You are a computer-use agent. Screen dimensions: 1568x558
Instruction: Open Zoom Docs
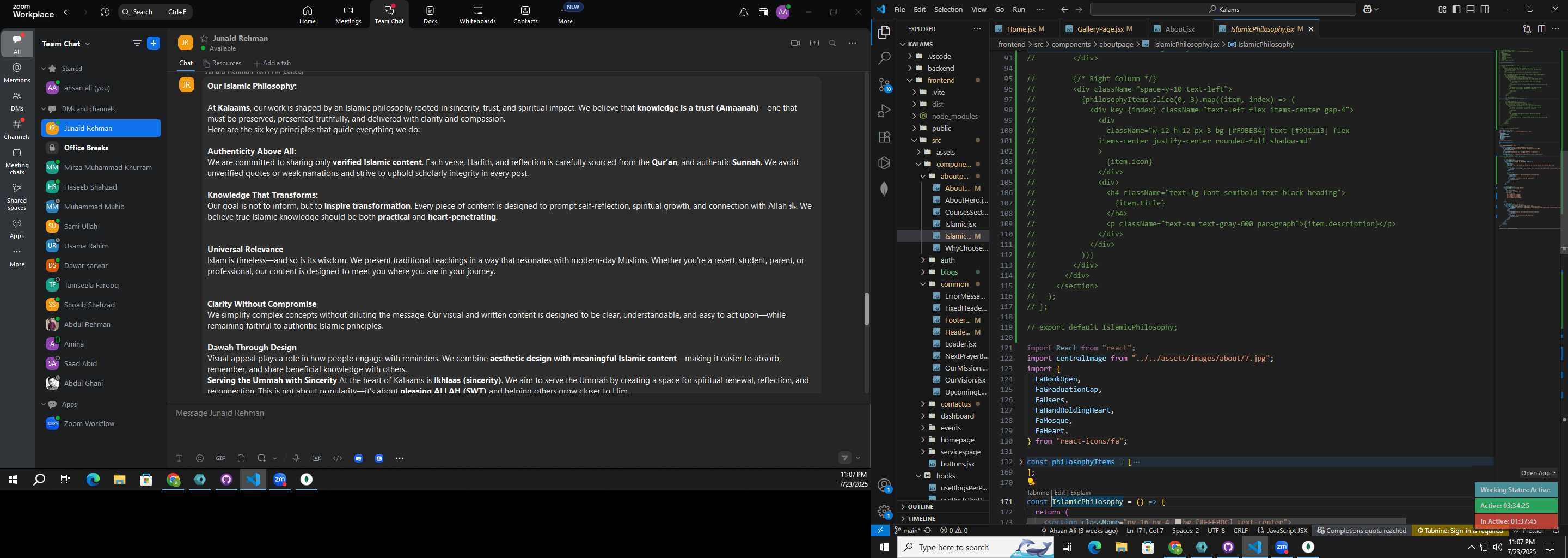430,15
